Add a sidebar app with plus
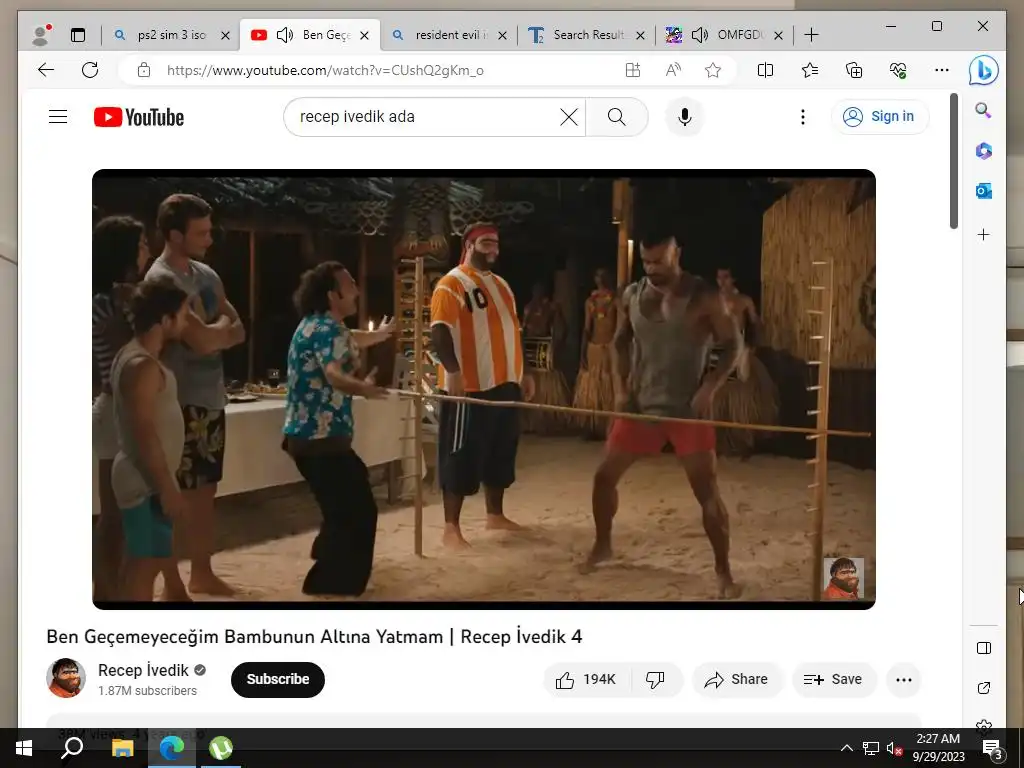 click(x=984, y=234)
